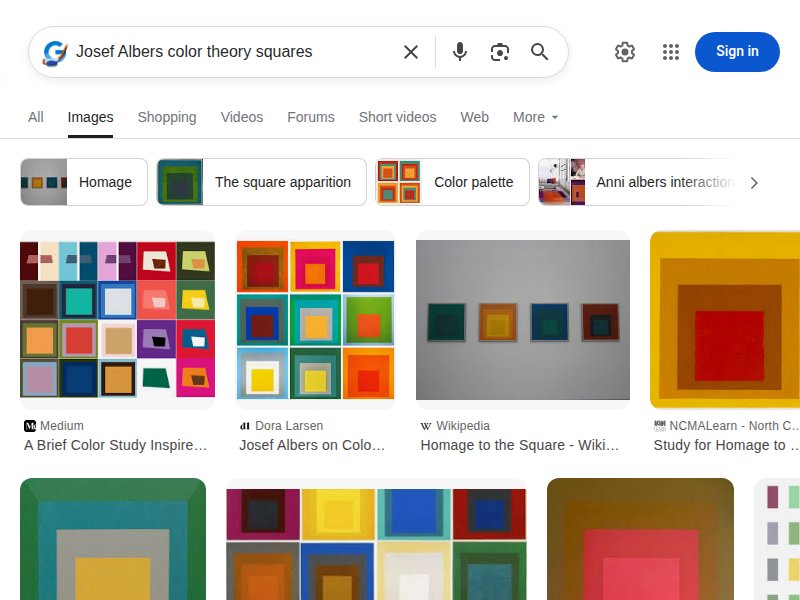Click the Medium source icon

30,425
